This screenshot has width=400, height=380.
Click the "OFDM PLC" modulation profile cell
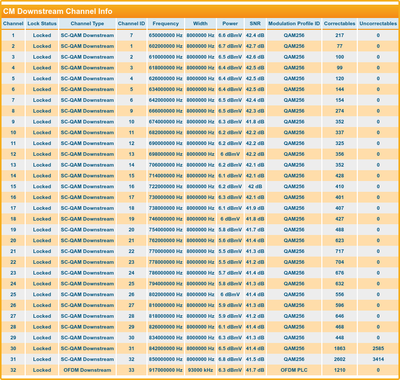click(x=294, y=370)
